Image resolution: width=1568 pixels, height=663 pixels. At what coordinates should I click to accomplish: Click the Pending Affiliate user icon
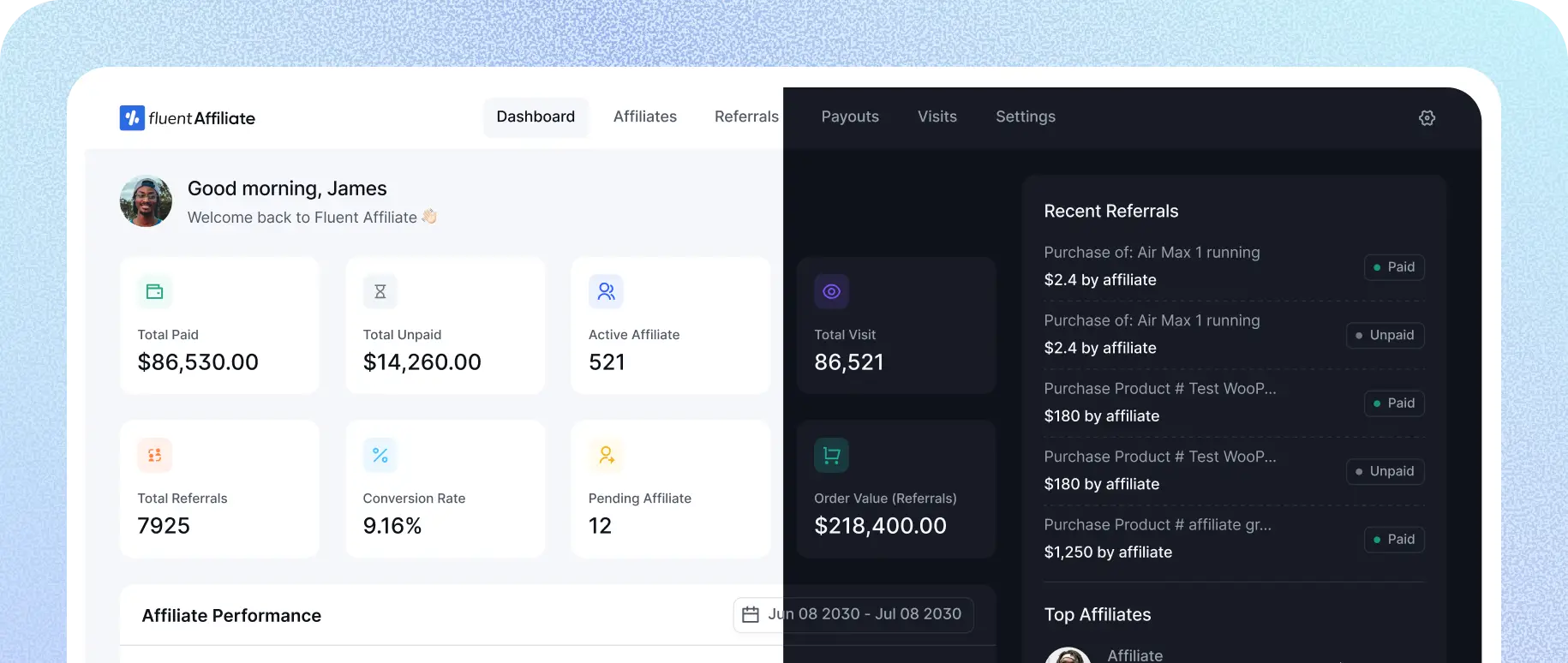click(x=606, y=456)
